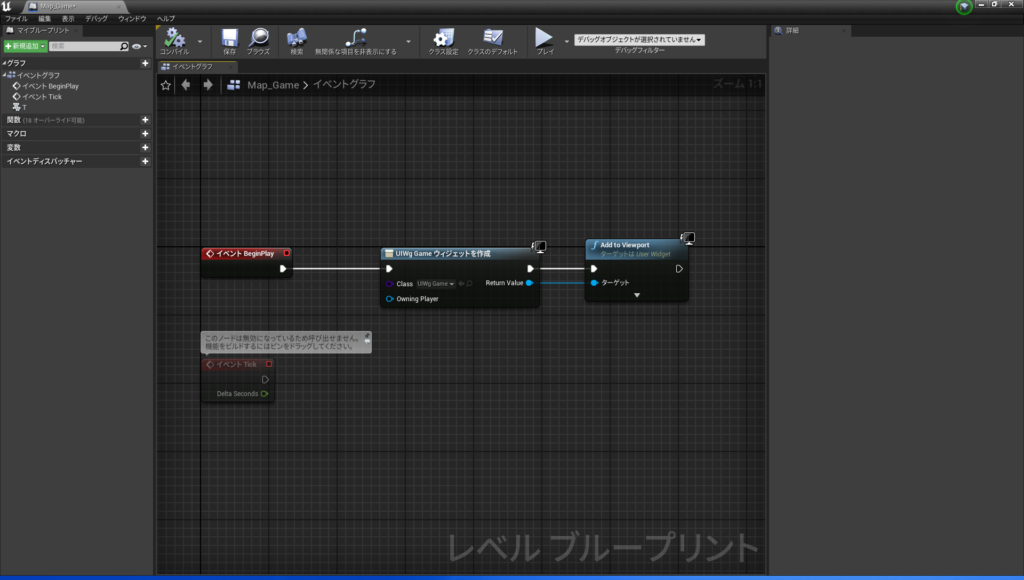Toggle the eye view options in My Blueprint
Screen dimensions: 1024x580
pyautogui.click(x=137, y=46)
